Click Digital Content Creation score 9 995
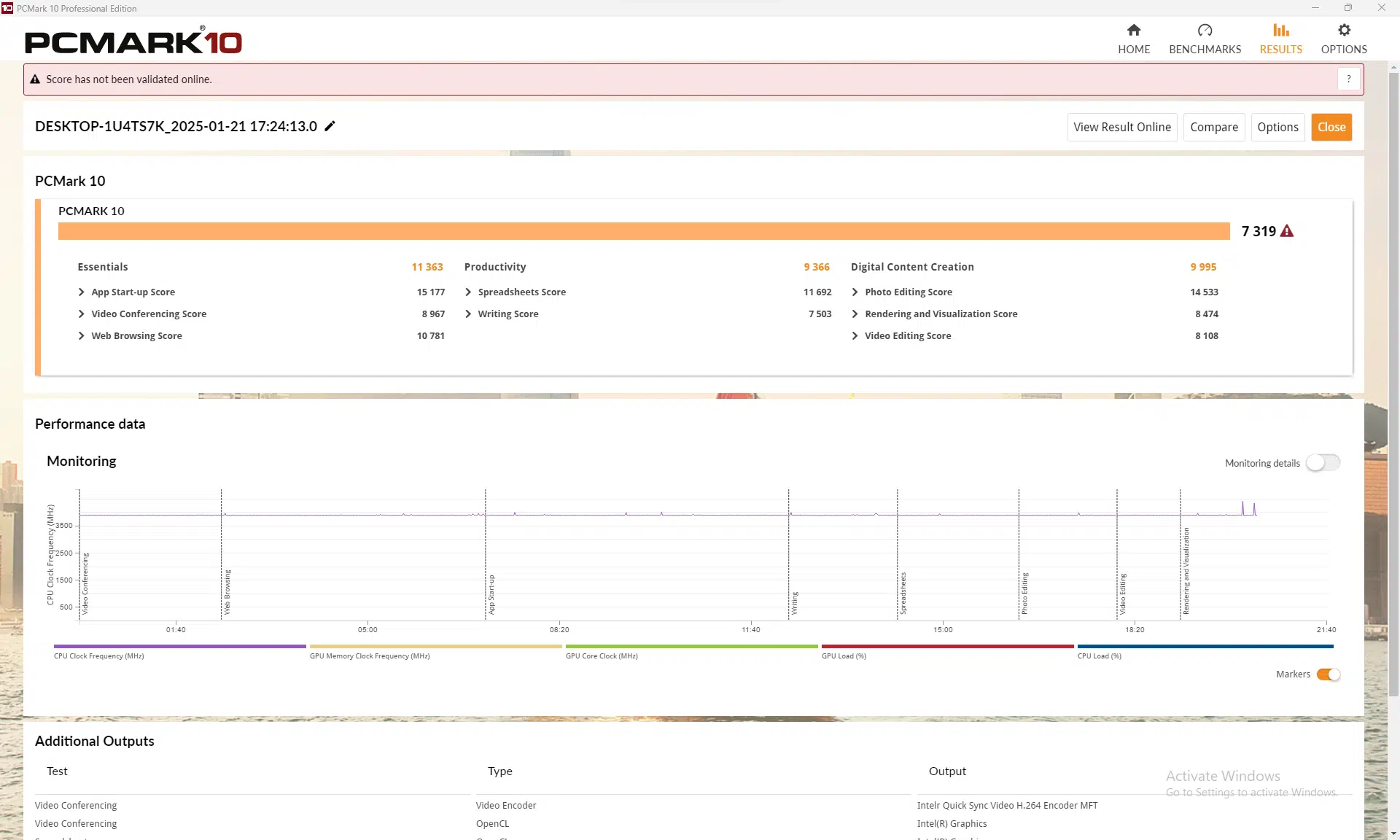Screen dimensions: 1400x840 (1203, 267)
